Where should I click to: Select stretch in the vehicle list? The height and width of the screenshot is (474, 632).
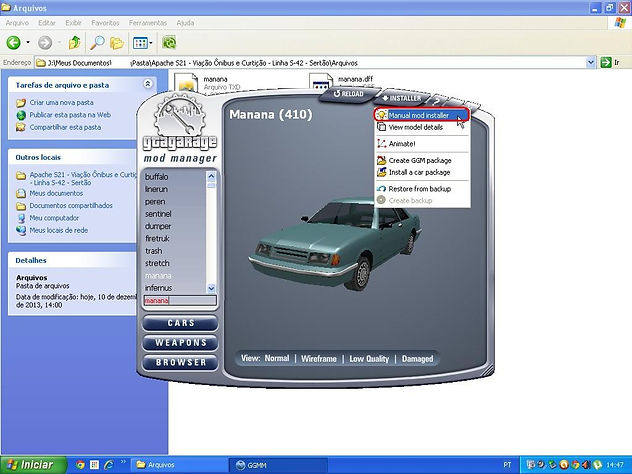pos(157,263)
